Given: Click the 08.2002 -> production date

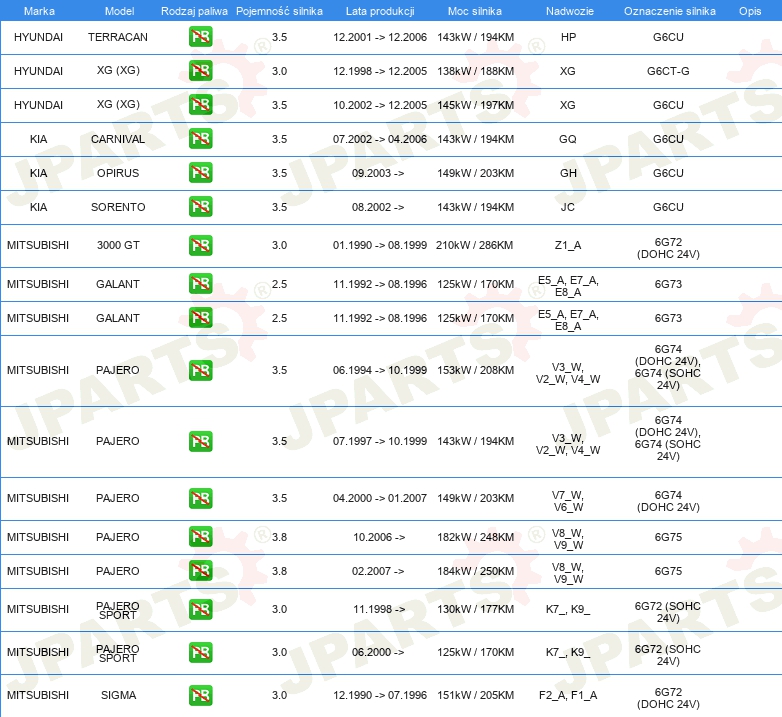Looking at the screenshot, I should pyautogui.click(x=378, y=207).
